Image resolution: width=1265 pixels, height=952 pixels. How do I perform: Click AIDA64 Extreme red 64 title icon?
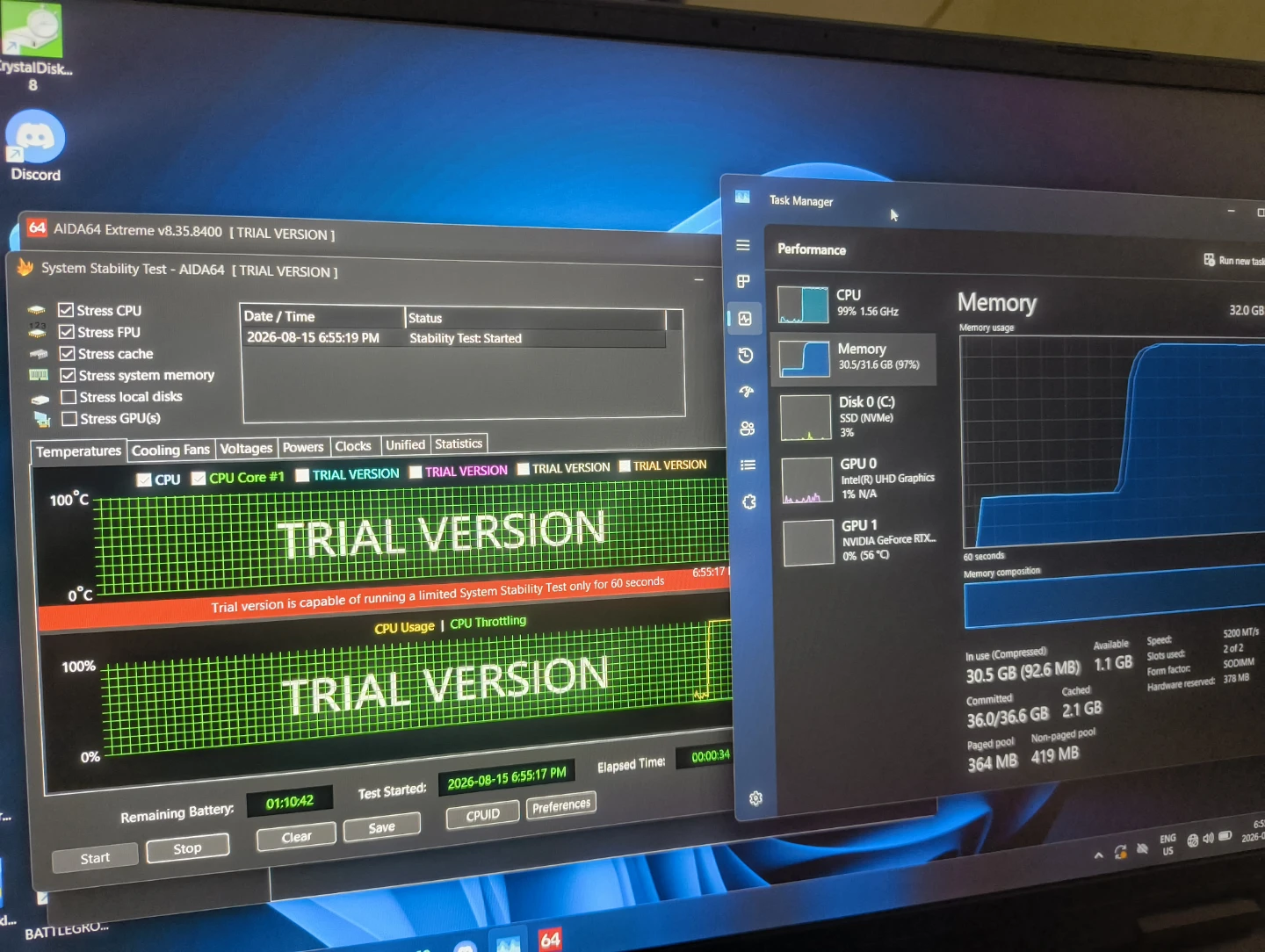37,228
